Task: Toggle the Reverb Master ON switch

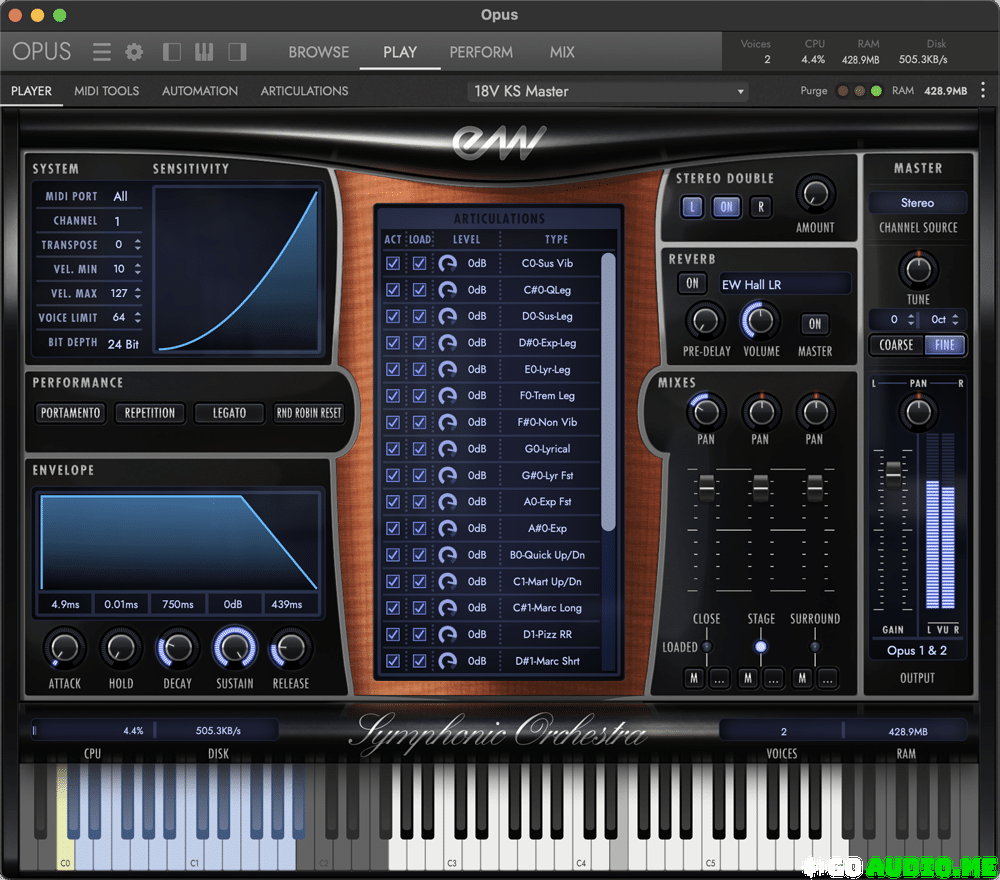Action: click(x=814, y=324)
